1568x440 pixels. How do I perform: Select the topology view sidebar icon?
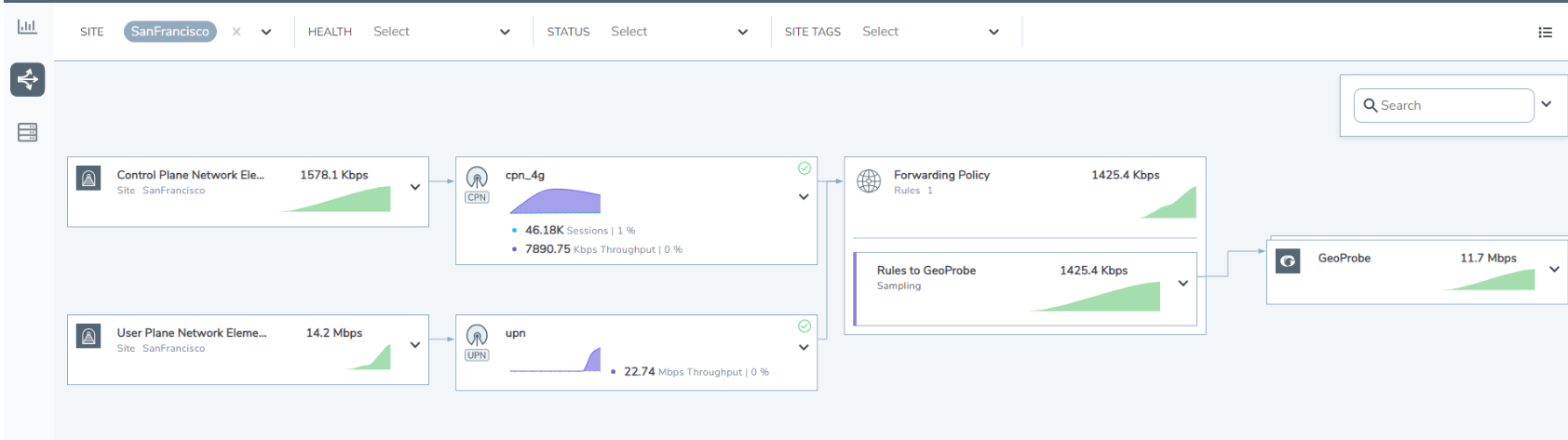pos(27,80)
